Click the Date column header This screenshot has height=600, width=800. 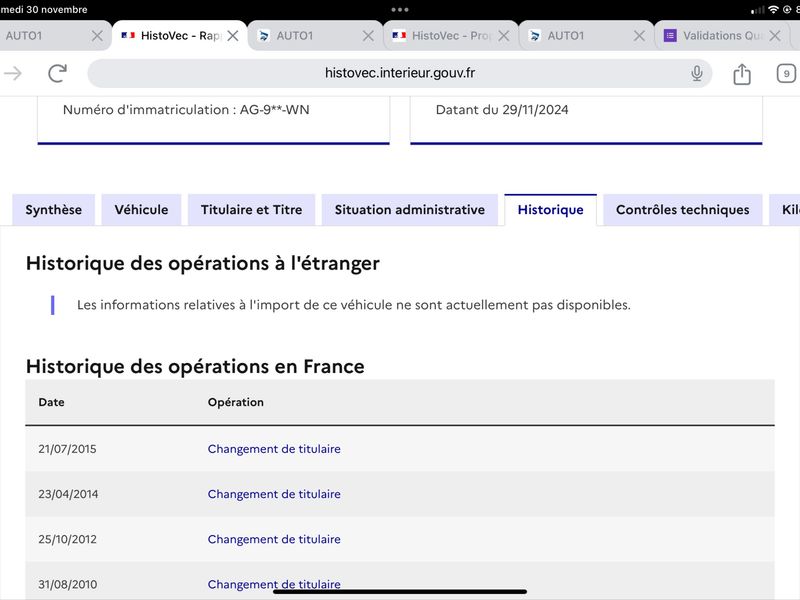point(52,402)
